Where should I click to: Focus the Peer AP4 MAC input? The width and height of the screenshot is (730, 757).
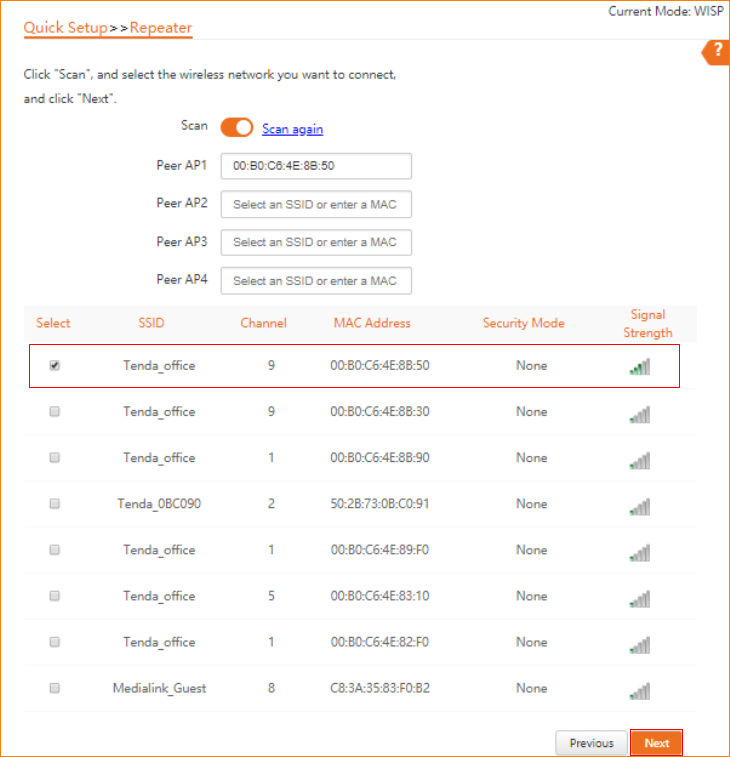pos(316,281)
